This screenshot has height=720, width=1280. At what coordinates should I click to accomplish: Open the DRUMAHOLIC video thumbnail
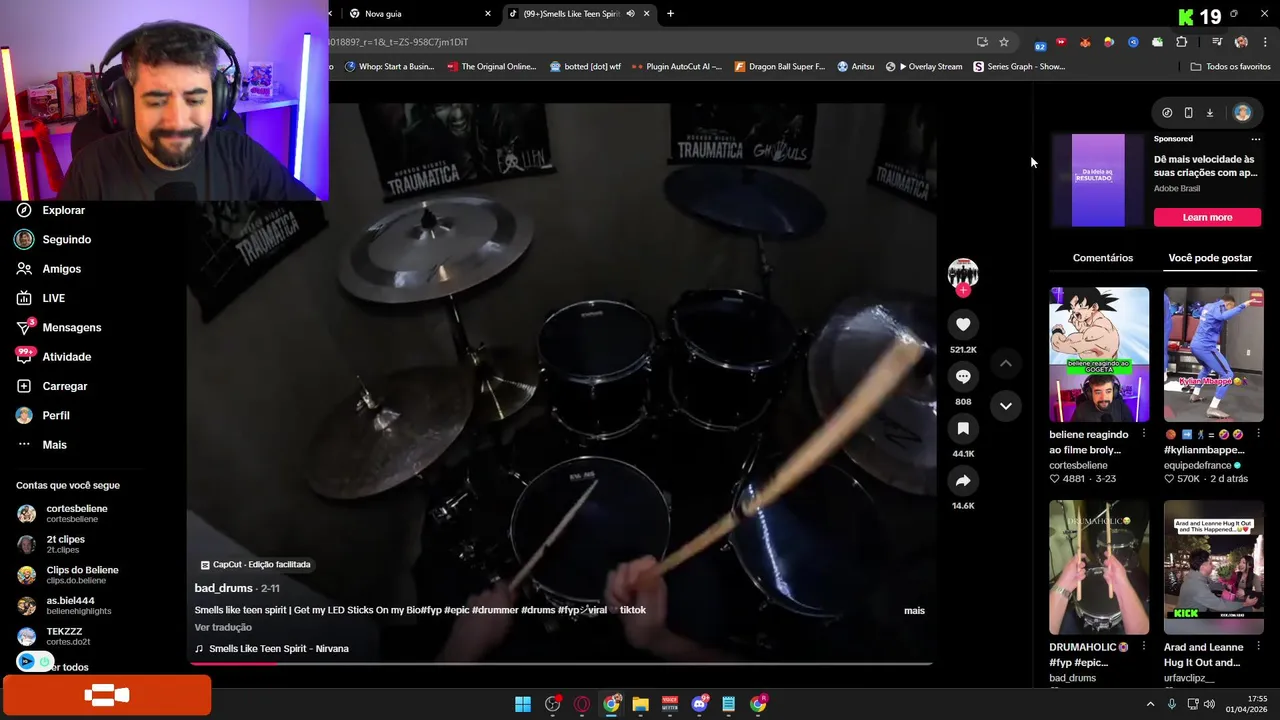[x=1099, y=568]
